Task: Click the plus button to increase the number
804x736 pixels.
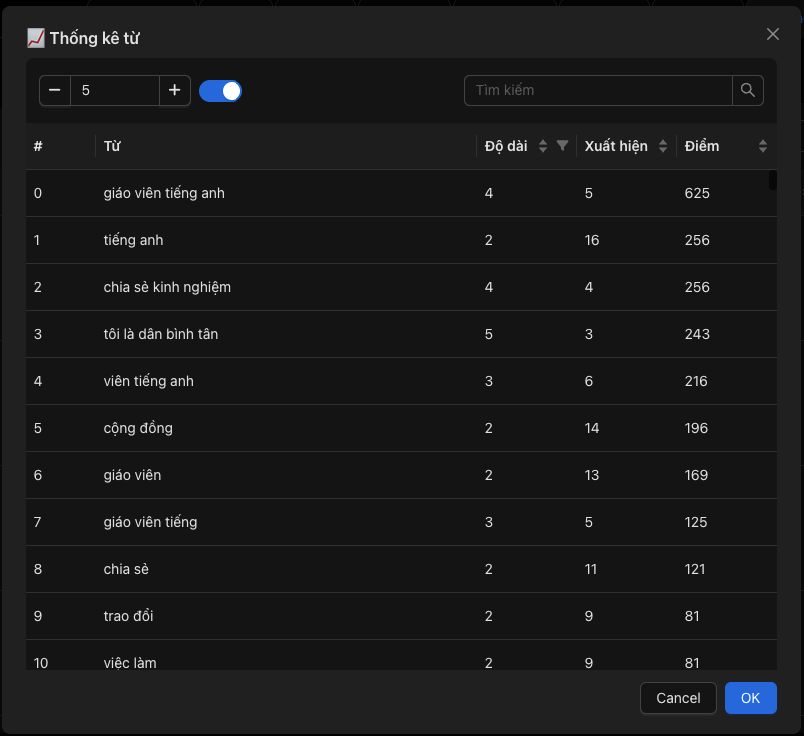Action: 174,90
